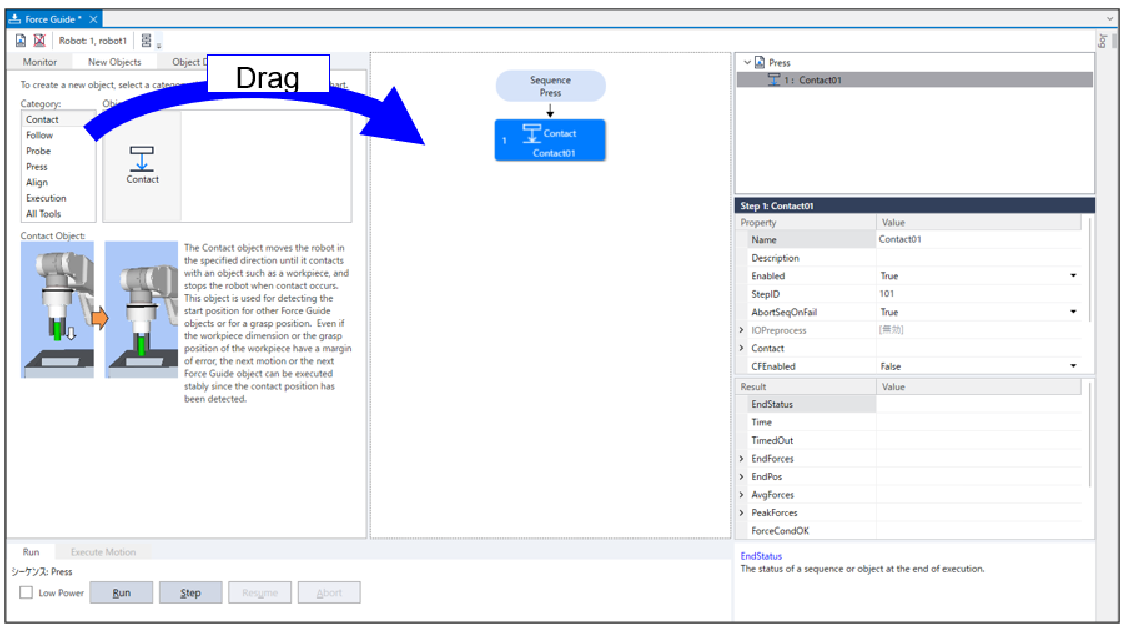Close the Force Guide tab
1124x627 pixels.
93,19
